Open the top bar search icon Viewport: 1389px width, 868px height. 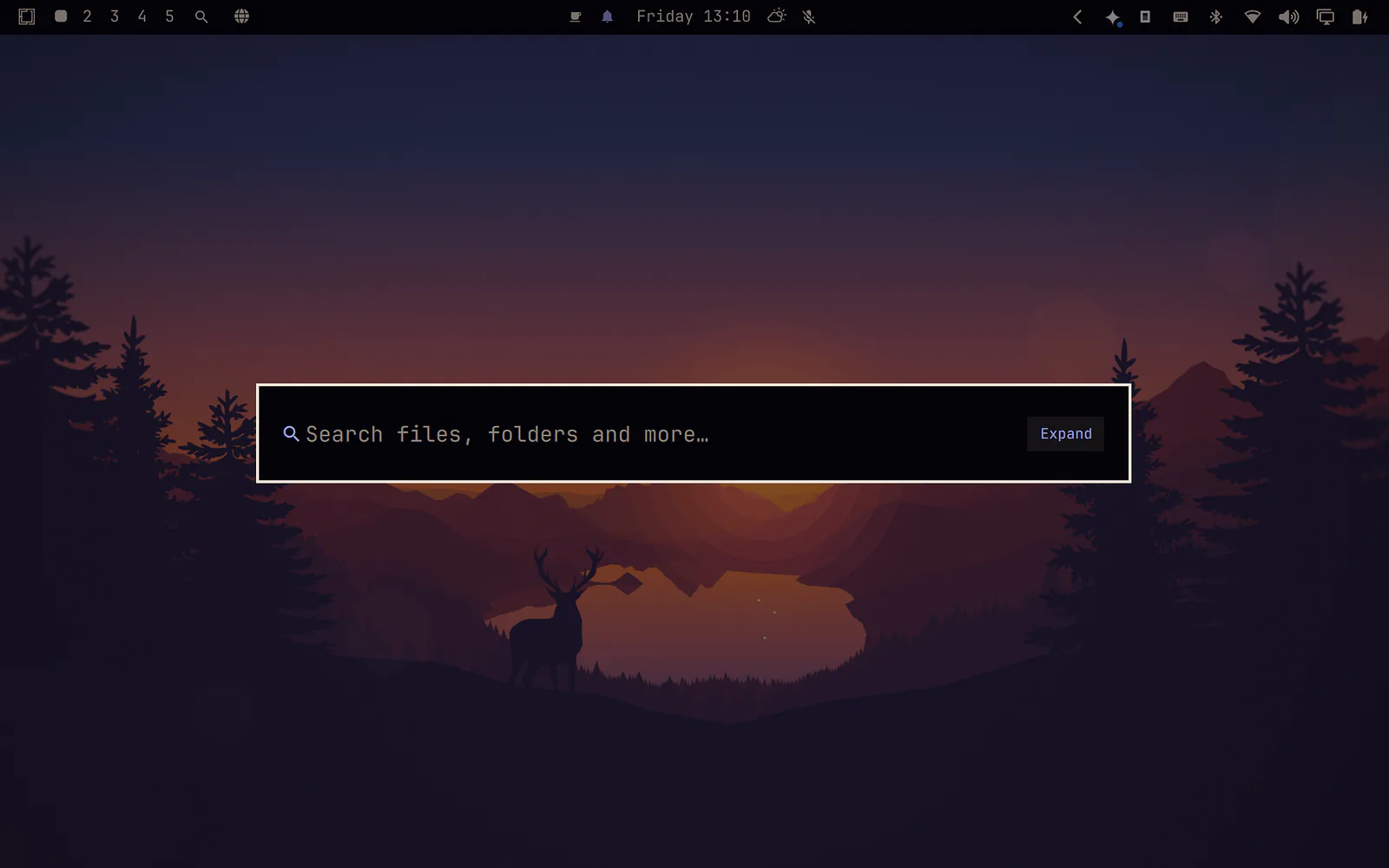(201, 16)
